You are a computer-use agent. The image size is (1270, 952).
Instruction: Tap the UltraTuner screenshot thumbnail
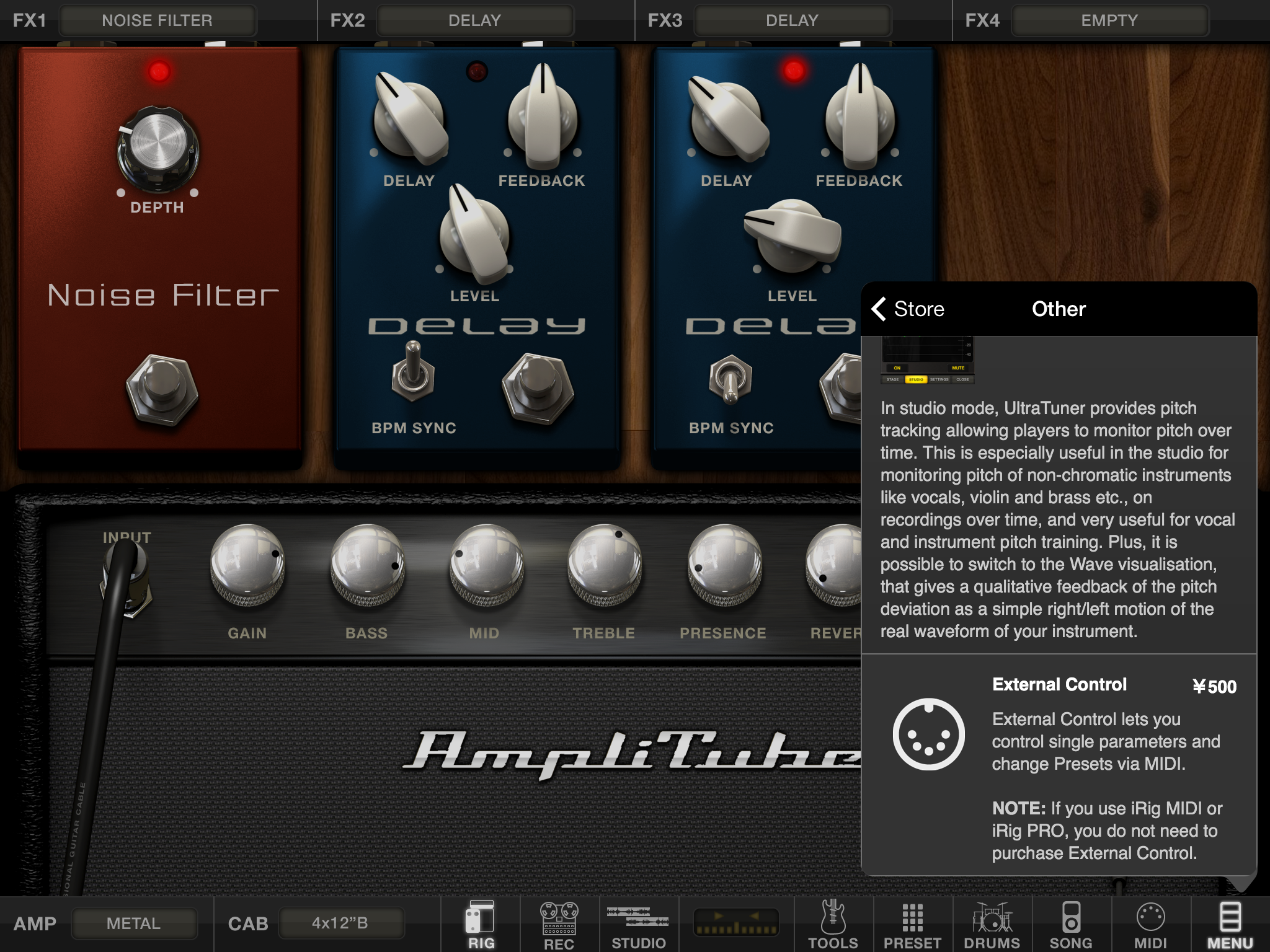pos(927,360)
